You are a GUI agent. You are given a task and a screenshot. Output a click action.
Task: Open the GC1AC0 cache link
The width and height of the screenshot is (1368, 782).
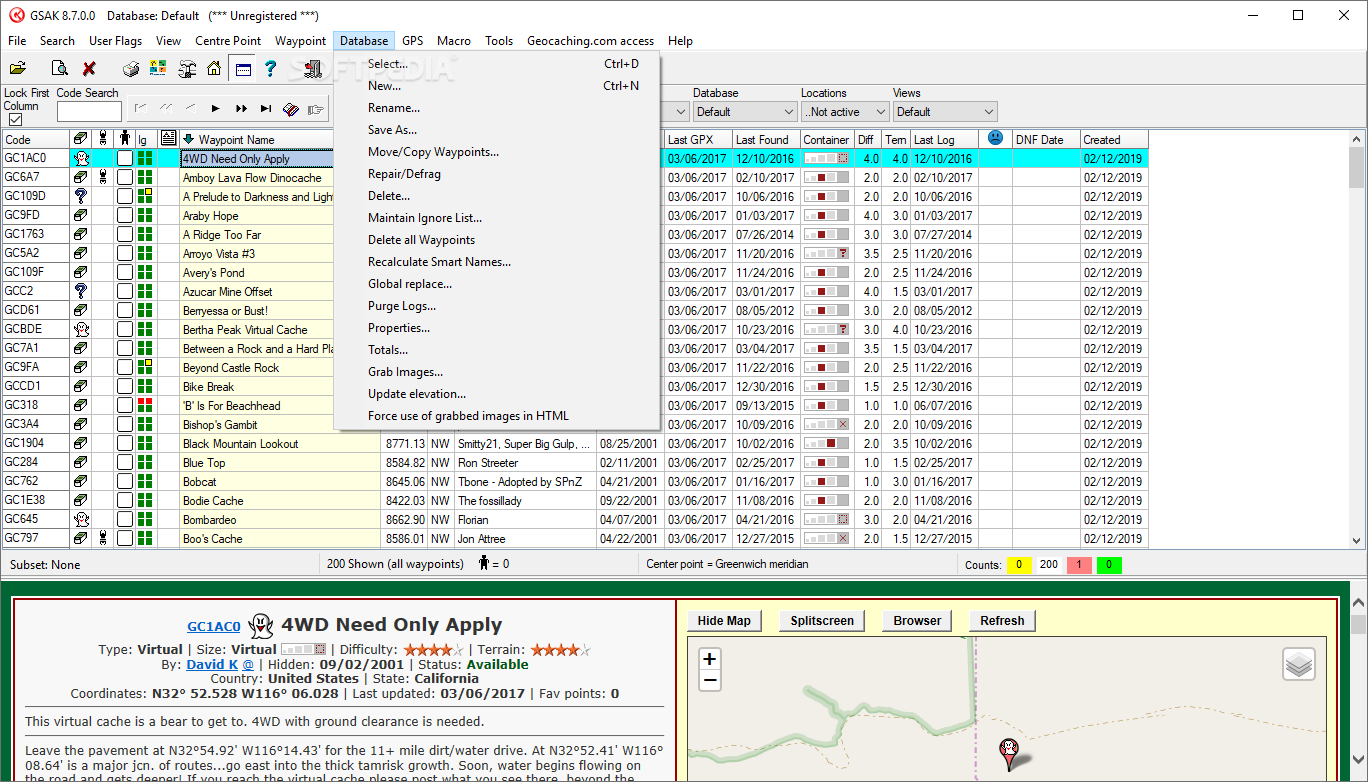click(x=214, y=626)
